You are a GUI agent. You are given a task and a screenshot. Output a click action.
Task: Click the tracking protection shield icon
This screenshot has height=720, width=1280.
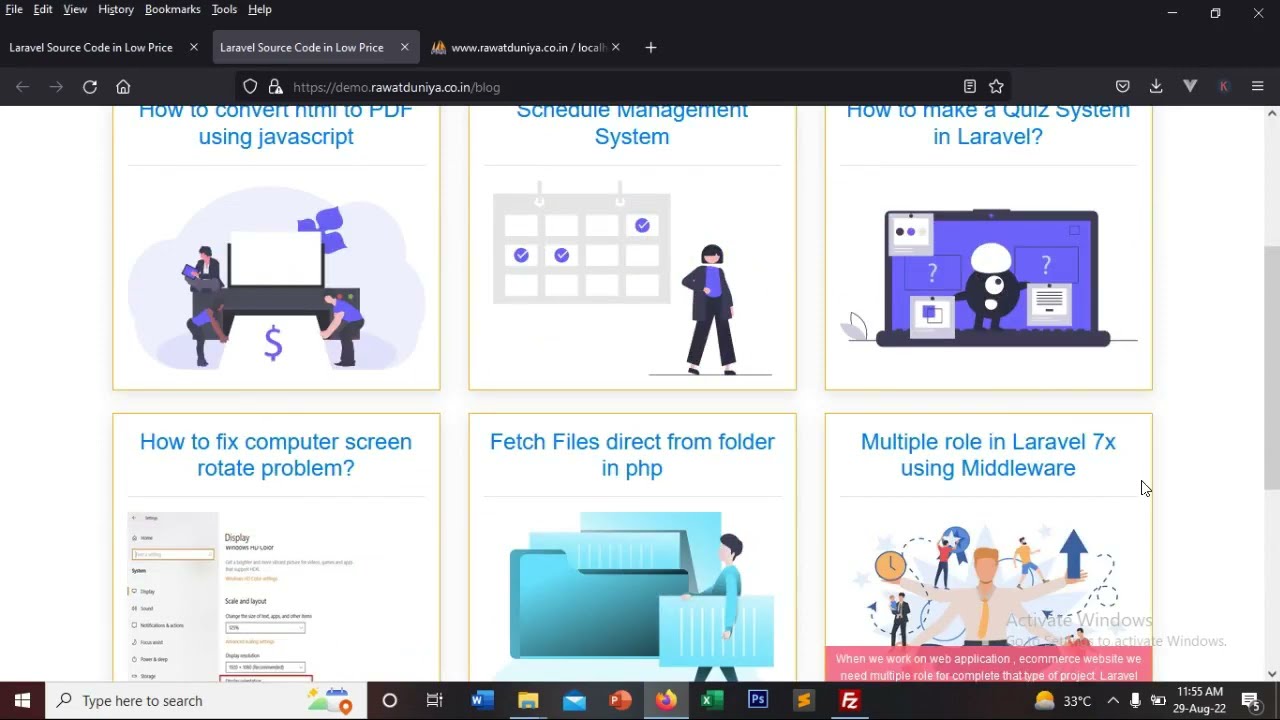(x=250, y=87)
